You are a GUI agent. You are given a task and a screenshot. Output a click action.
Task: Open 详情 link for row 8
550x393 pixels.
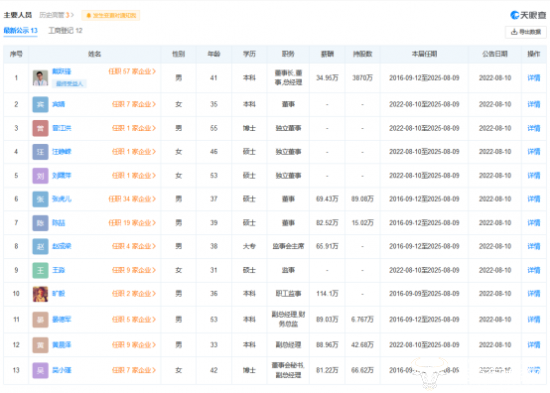point(534,246)
